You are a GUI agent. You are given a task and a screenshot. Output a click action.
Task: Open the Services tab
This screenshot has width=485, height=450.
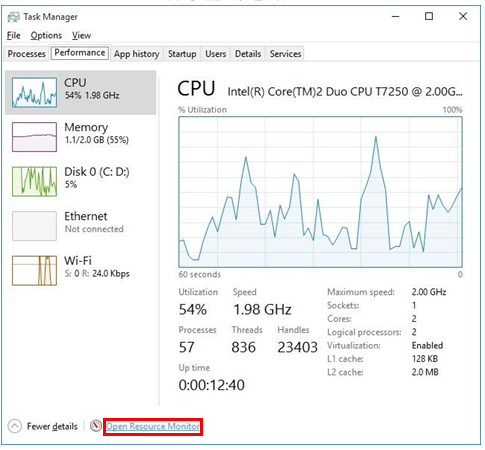(285, 54)
